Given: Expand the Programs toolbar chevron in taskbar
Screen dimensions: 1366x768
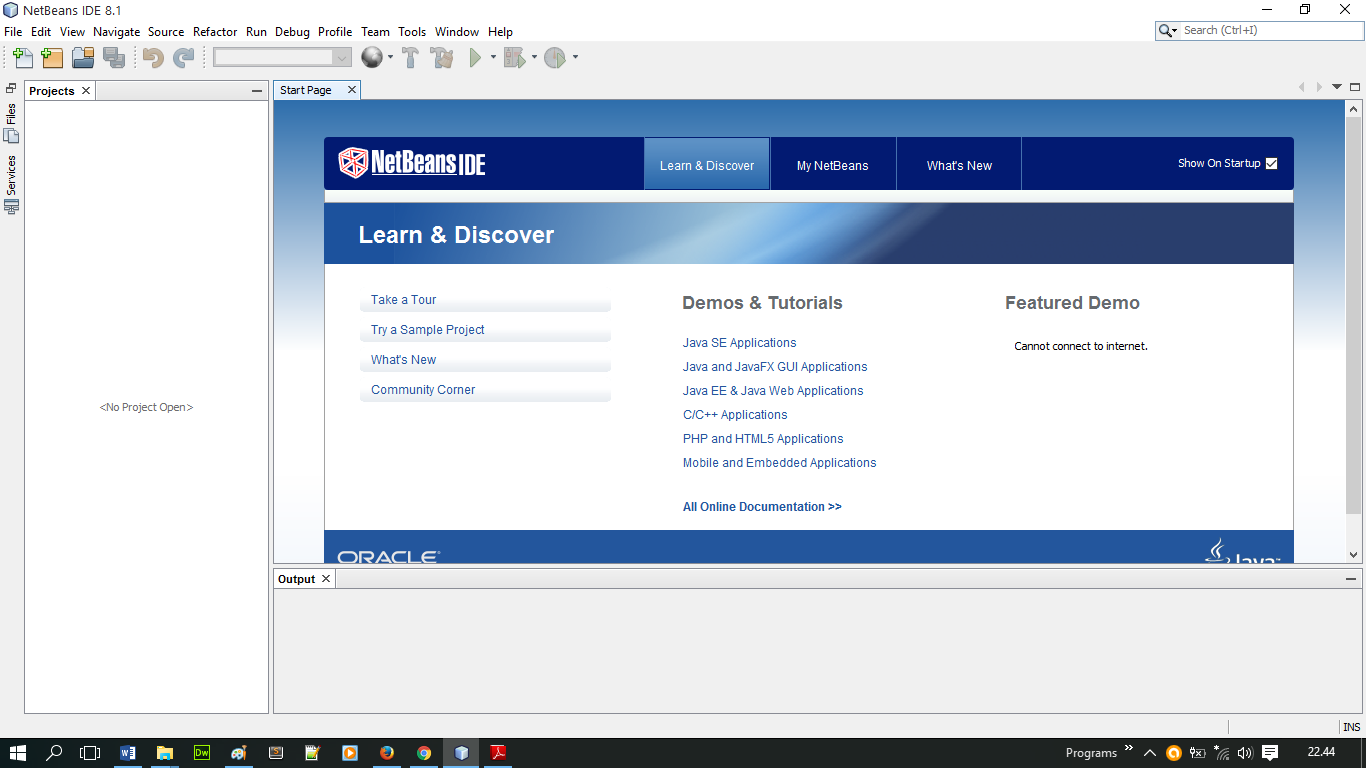Looking at the screenshot, I should click(x=1129, y=748).
